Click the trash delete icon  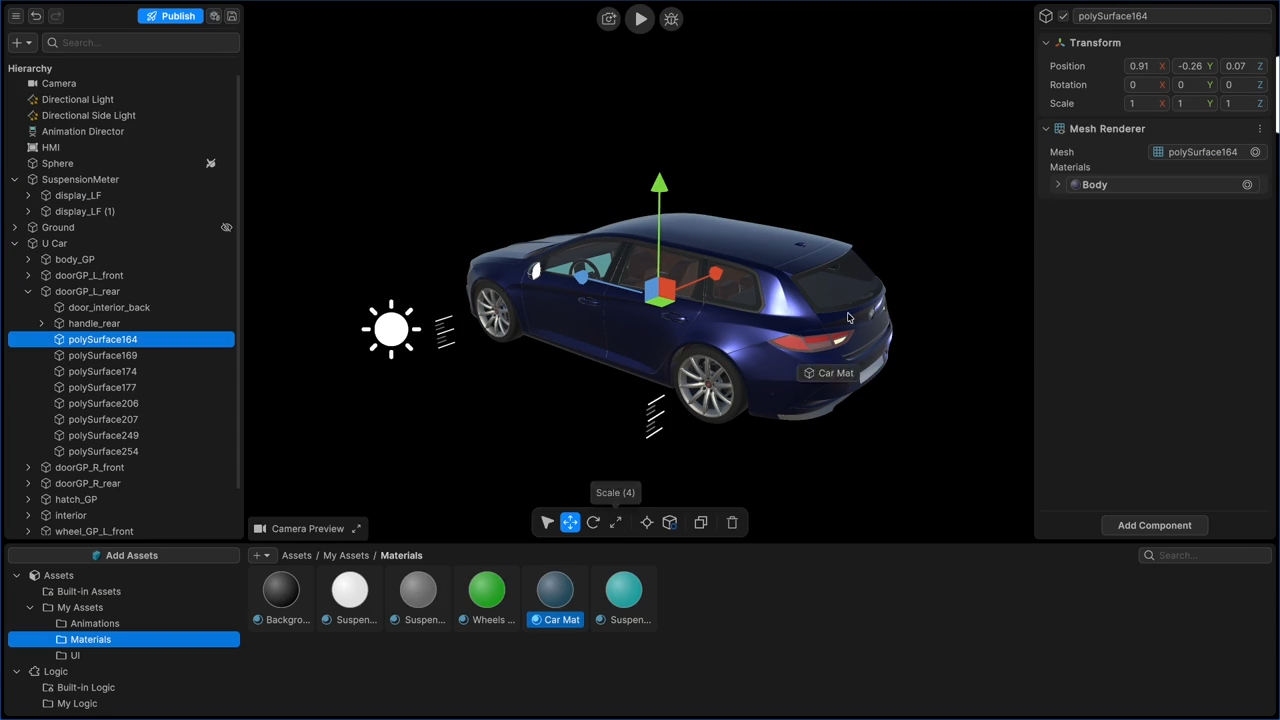tap(732, 522)
